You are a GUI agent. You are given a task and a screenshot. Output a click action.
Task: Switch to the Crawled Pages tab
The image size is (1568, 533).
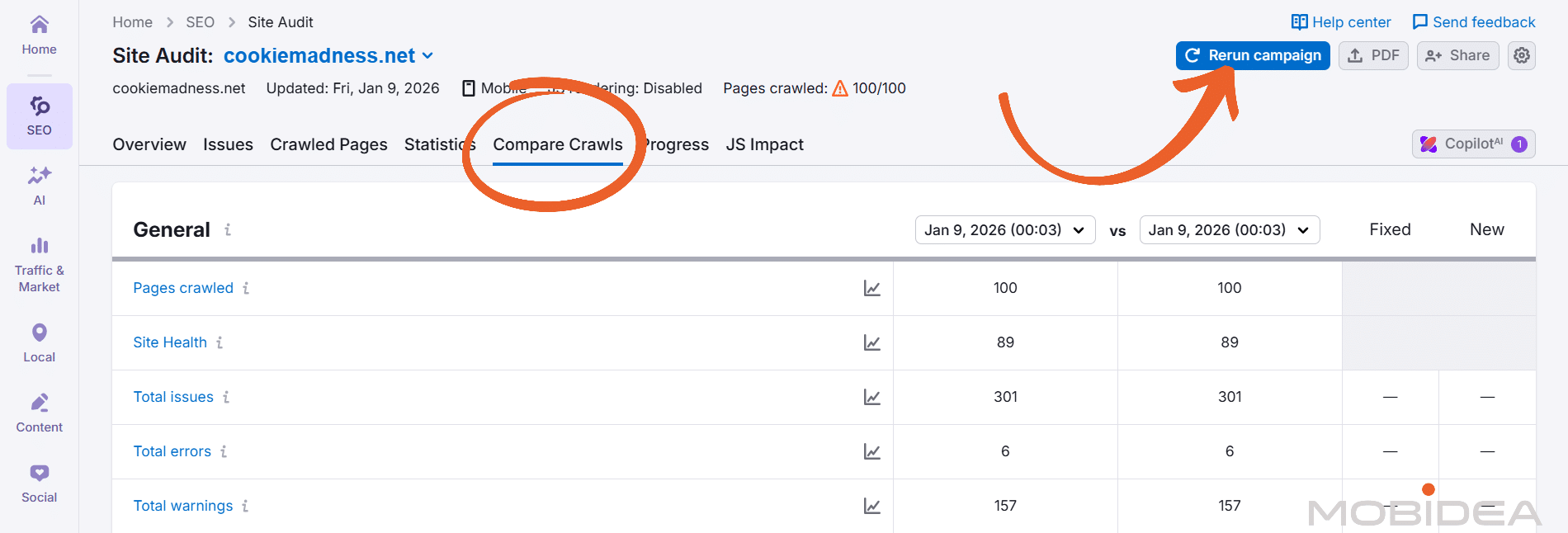click(x=328, y=144)
